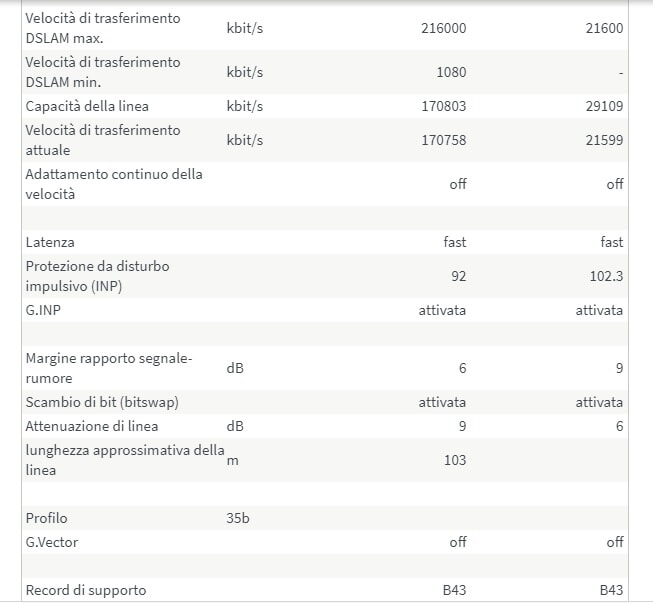Screen dimensions: 653x605
Task: Select the 1080 DSLAM min value
Action: [x=450, y=72]
